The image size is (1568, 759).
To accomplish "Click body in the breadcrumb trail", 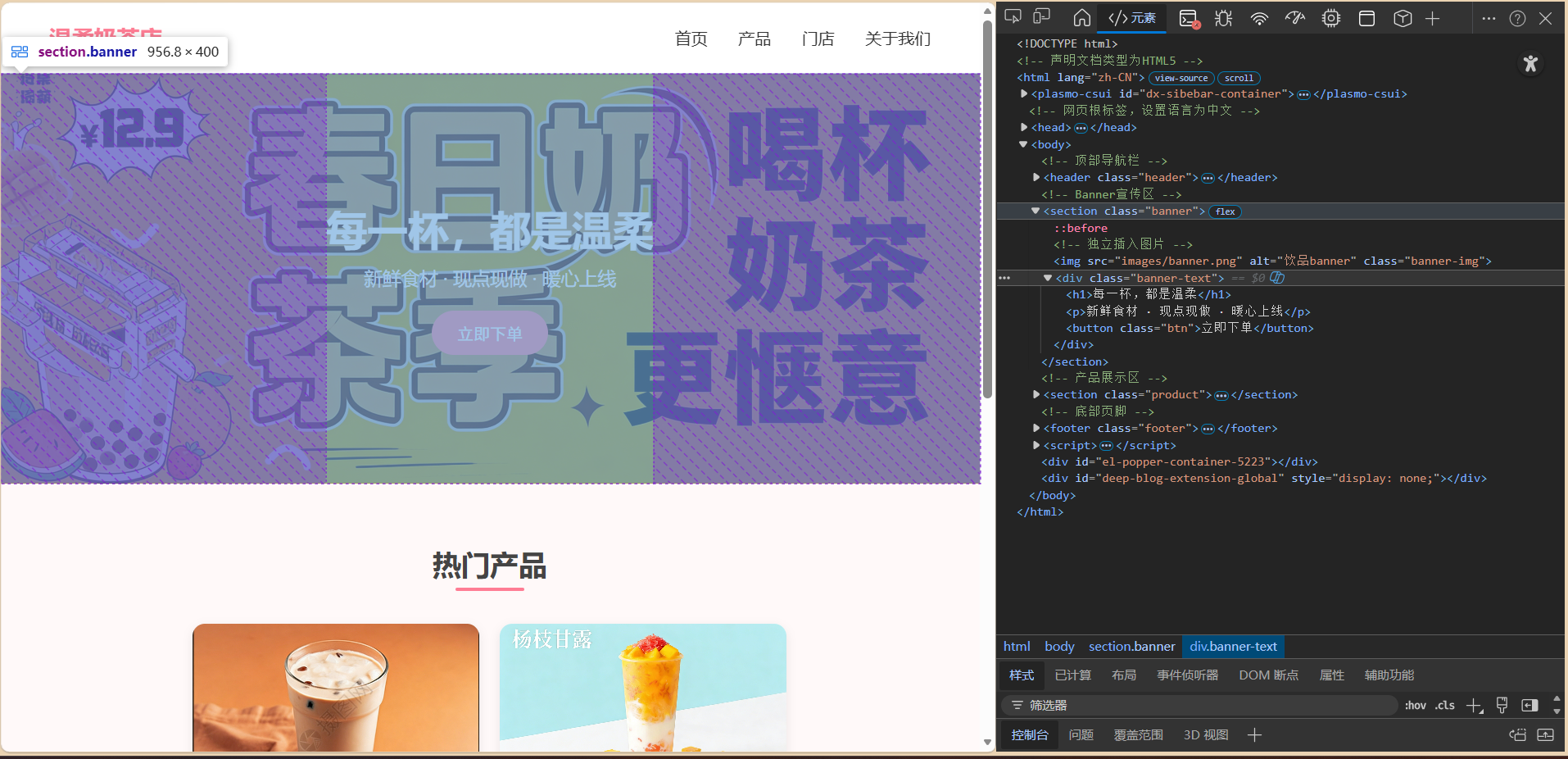I will tap(1059, 647).
